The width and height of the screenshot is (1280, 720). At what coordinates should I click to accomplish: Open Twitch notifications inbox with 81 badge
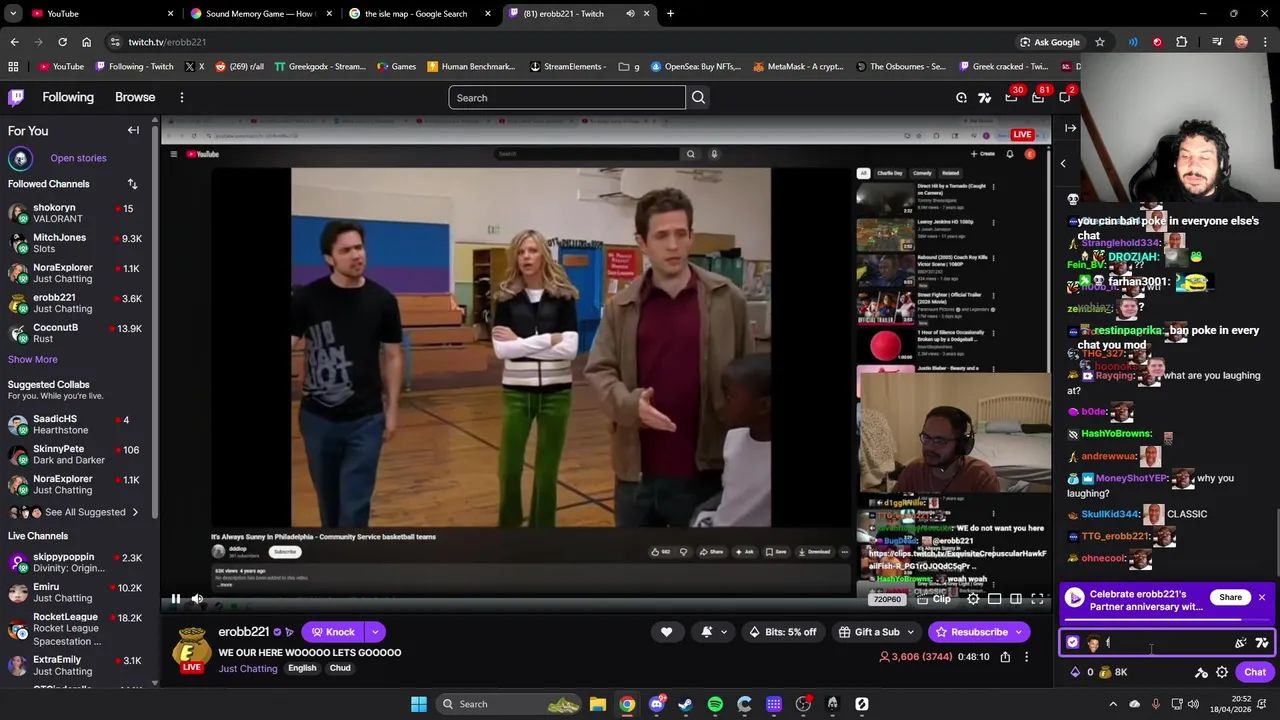click(1038, 97)
